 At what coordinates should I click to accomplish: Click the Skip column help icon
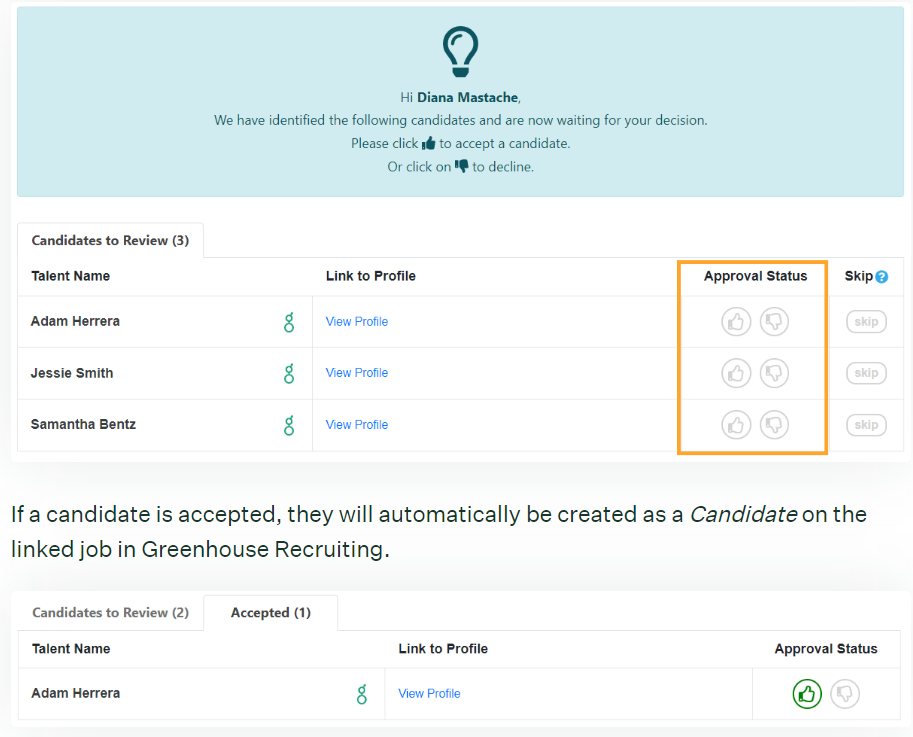881,277
